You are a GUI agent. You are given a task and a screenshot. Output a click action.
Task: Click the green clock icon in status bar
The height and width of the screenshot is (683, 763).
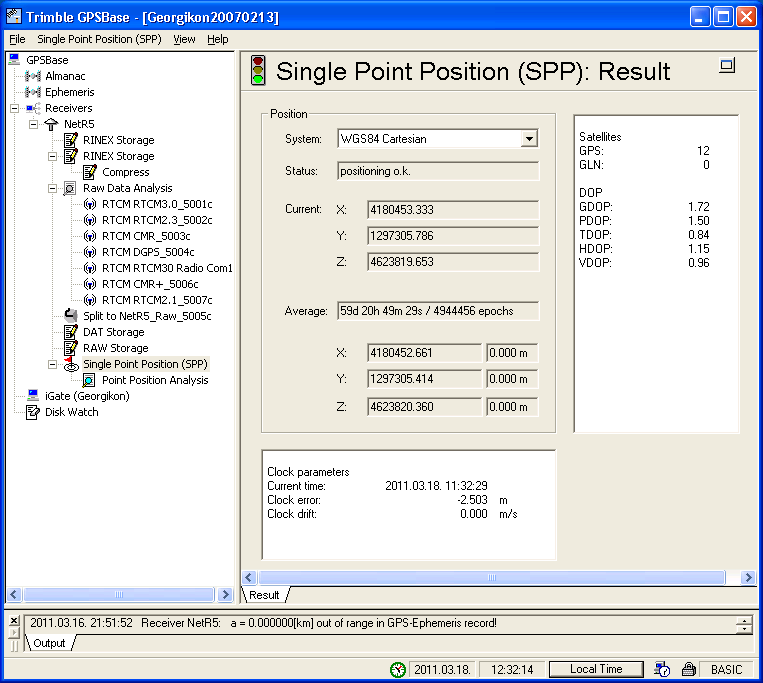pyautogui.click(x=398, y=670)
